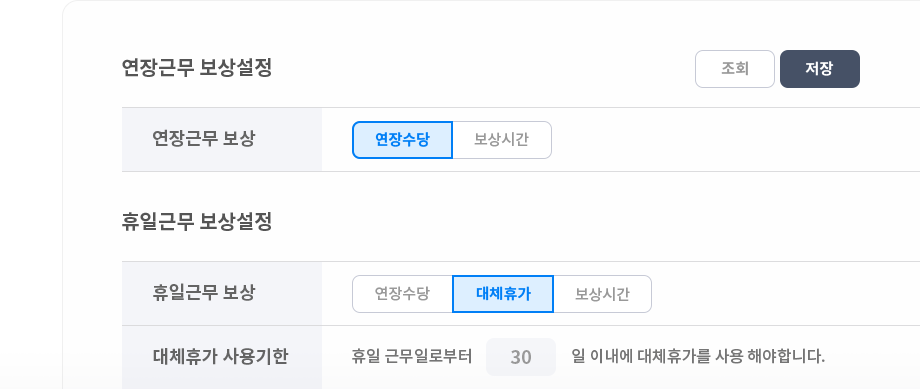Select 보상시간 for 연장근무 보상
The width and height of the screenshot is (920, 389).
(x=502, y=140)
